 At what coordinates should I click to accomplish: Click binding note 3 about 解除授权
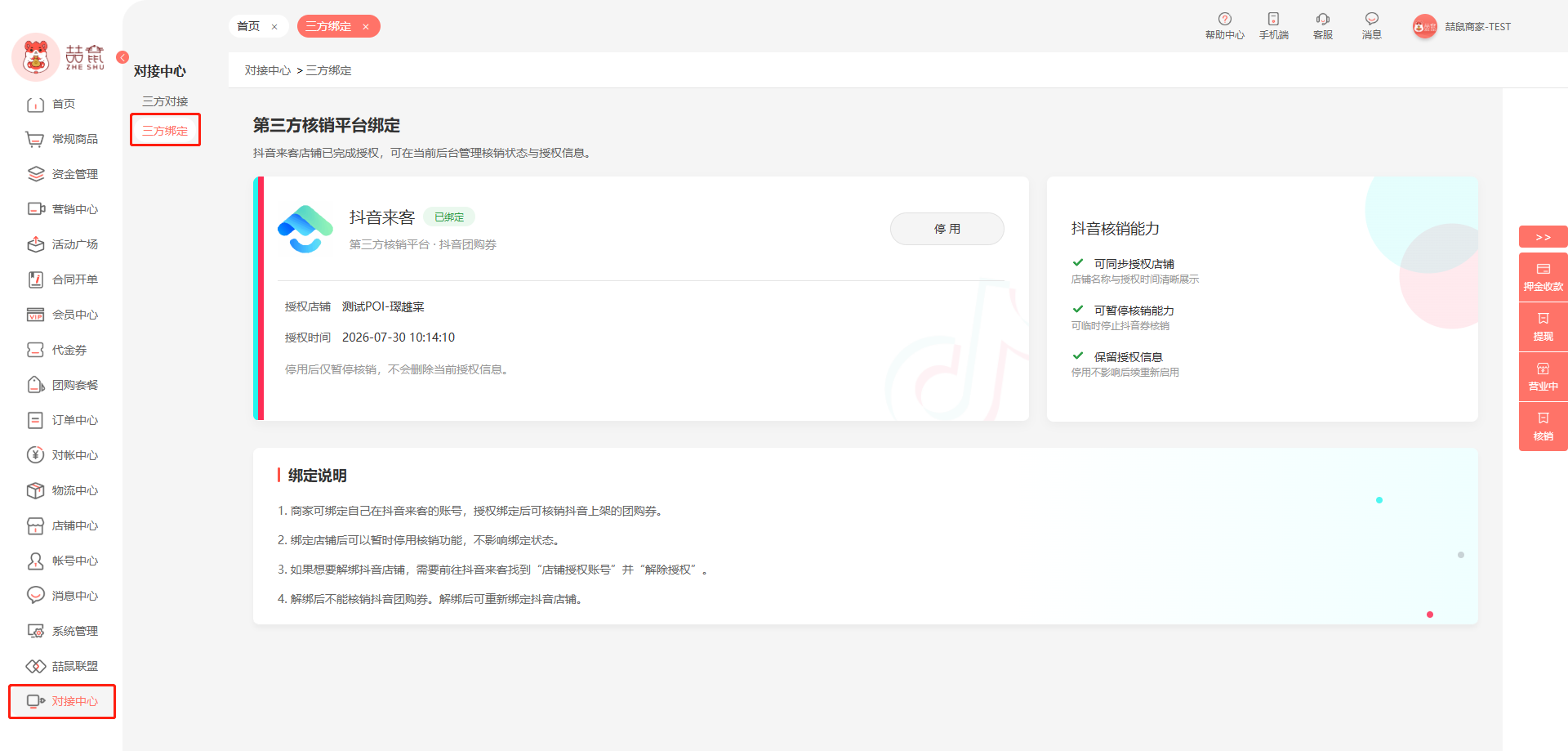[493, 570]
